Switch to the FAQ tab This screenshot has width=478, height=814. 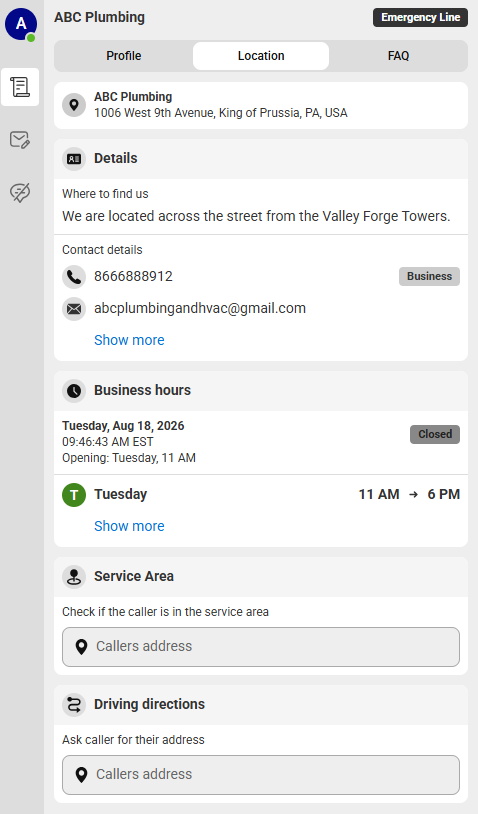click(398, 56)
